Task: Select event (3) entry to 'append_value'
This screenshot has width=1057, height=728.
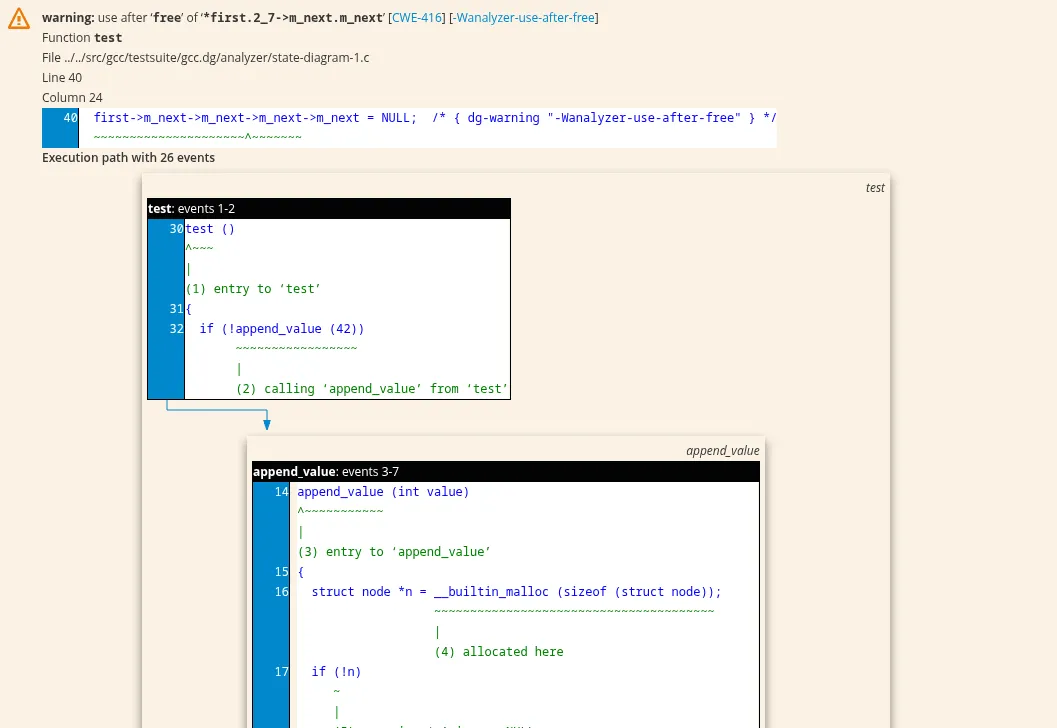Action: coord(394,552)
